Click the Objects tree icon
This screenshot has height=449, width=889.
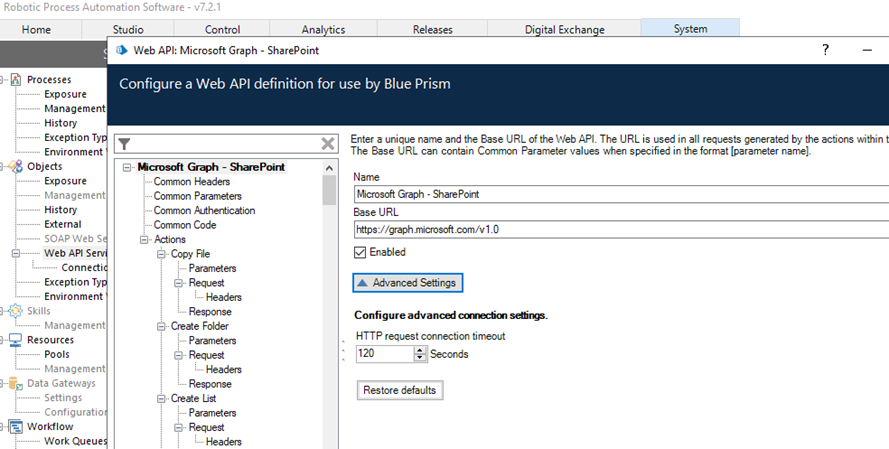pyautogui.click(x=16, y=167)
